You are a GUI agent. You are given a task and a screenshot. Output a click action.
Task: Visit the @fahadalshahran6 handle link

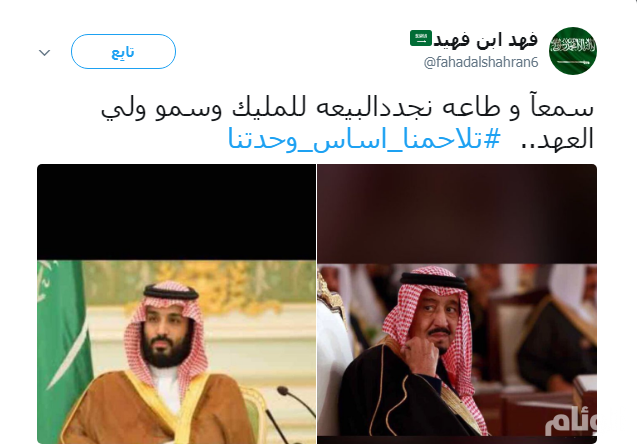[x=481, y=63]
